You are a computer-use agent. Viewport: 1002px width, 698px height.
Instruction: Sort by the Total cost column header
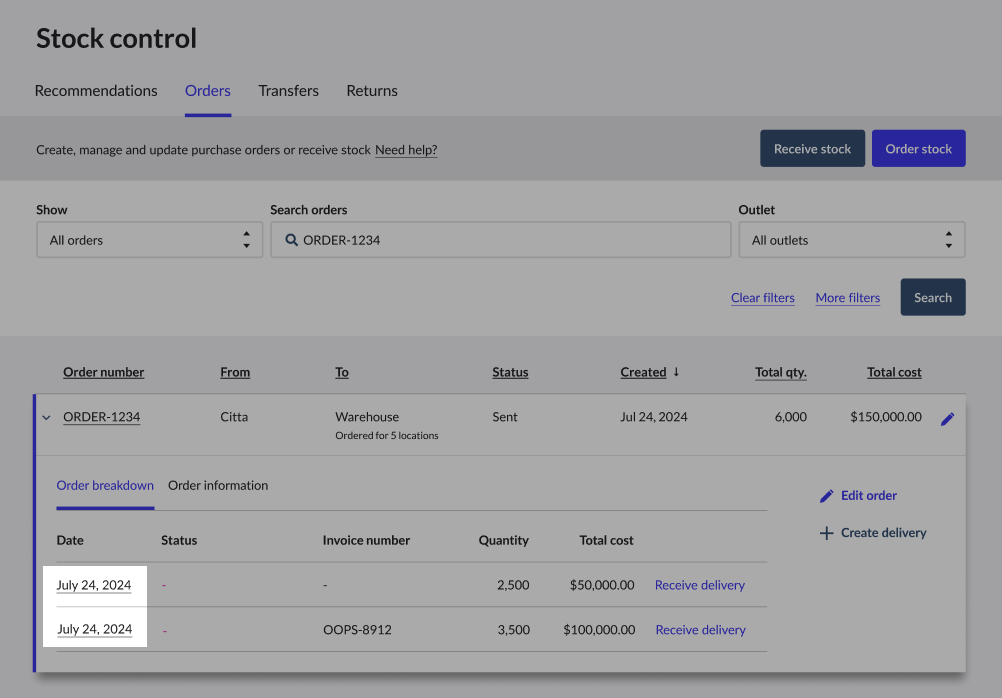pos(894,372)
